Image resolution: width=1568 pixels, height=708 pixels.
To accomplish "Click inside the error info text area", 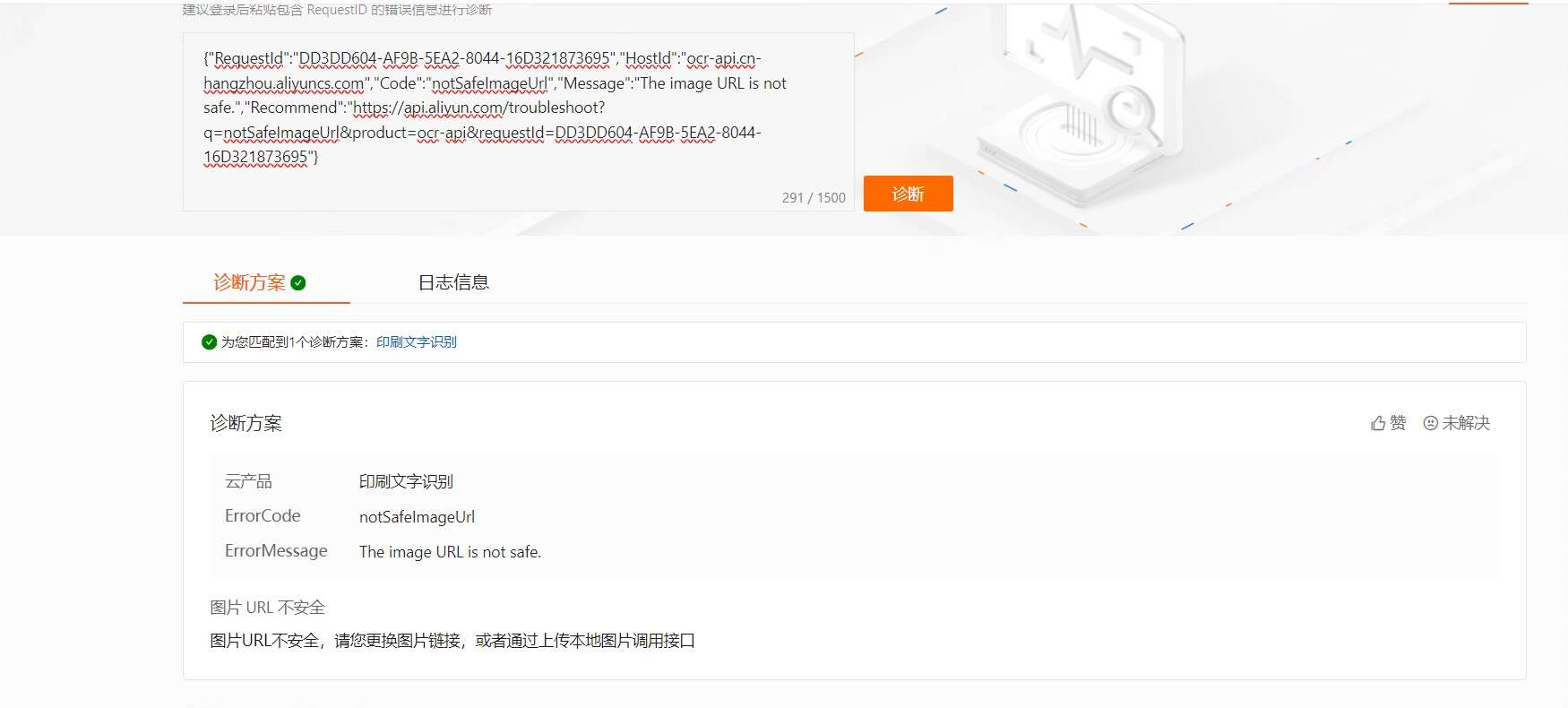I will pos(518,122).
